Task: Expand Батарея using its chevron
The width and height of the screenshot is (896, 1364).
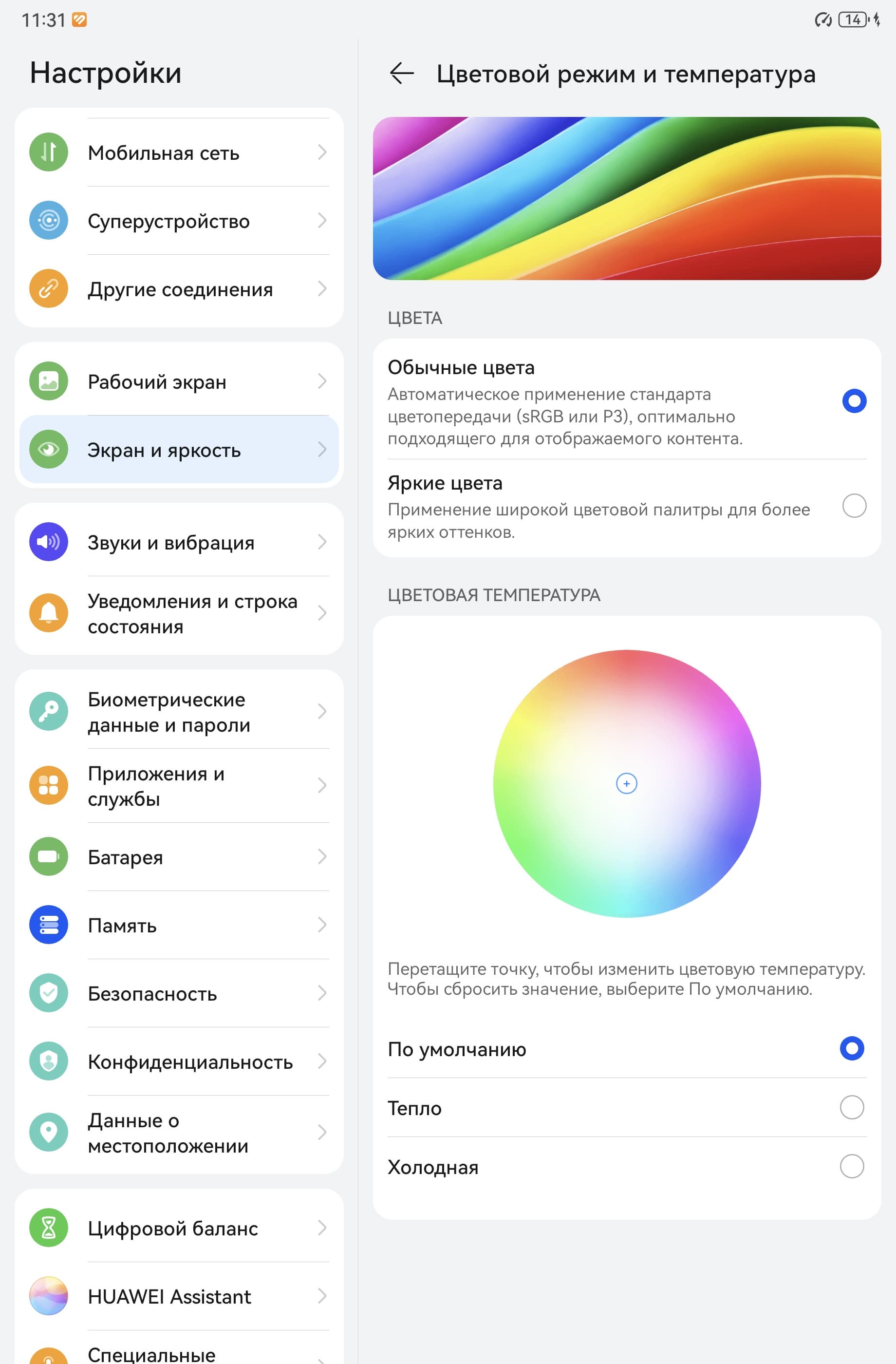Action: [x=322, y=857]
